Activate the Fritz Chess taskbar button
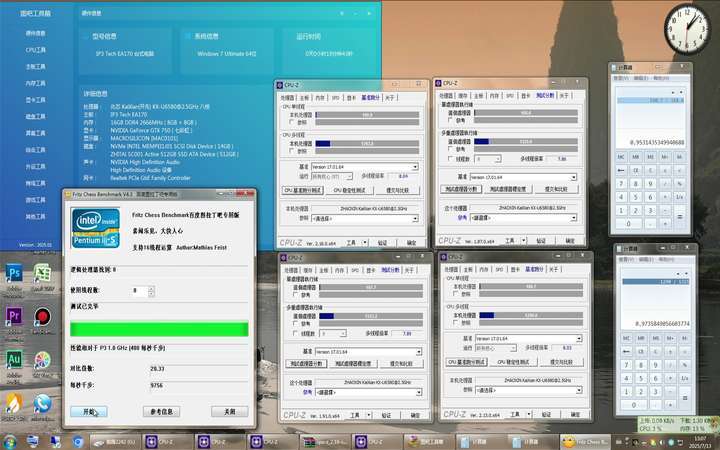The width and height of the screenshot is (720, 450). 585,442
